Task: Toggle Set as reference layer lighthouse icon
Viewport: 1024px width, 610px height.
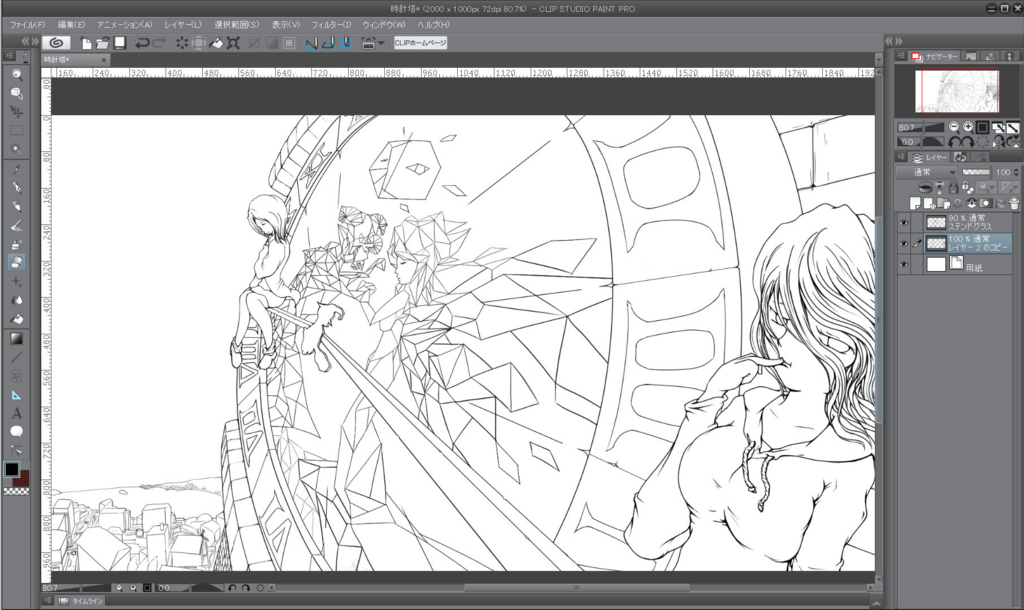Action: point(940,188)
